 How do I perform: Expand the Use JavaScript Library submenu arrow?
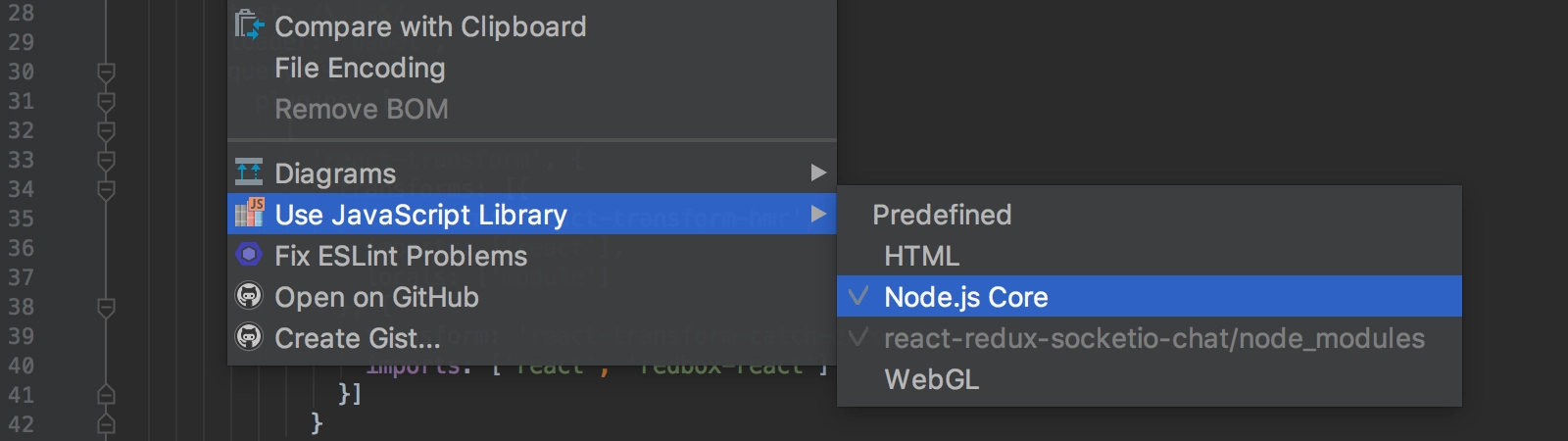point(818,214)
